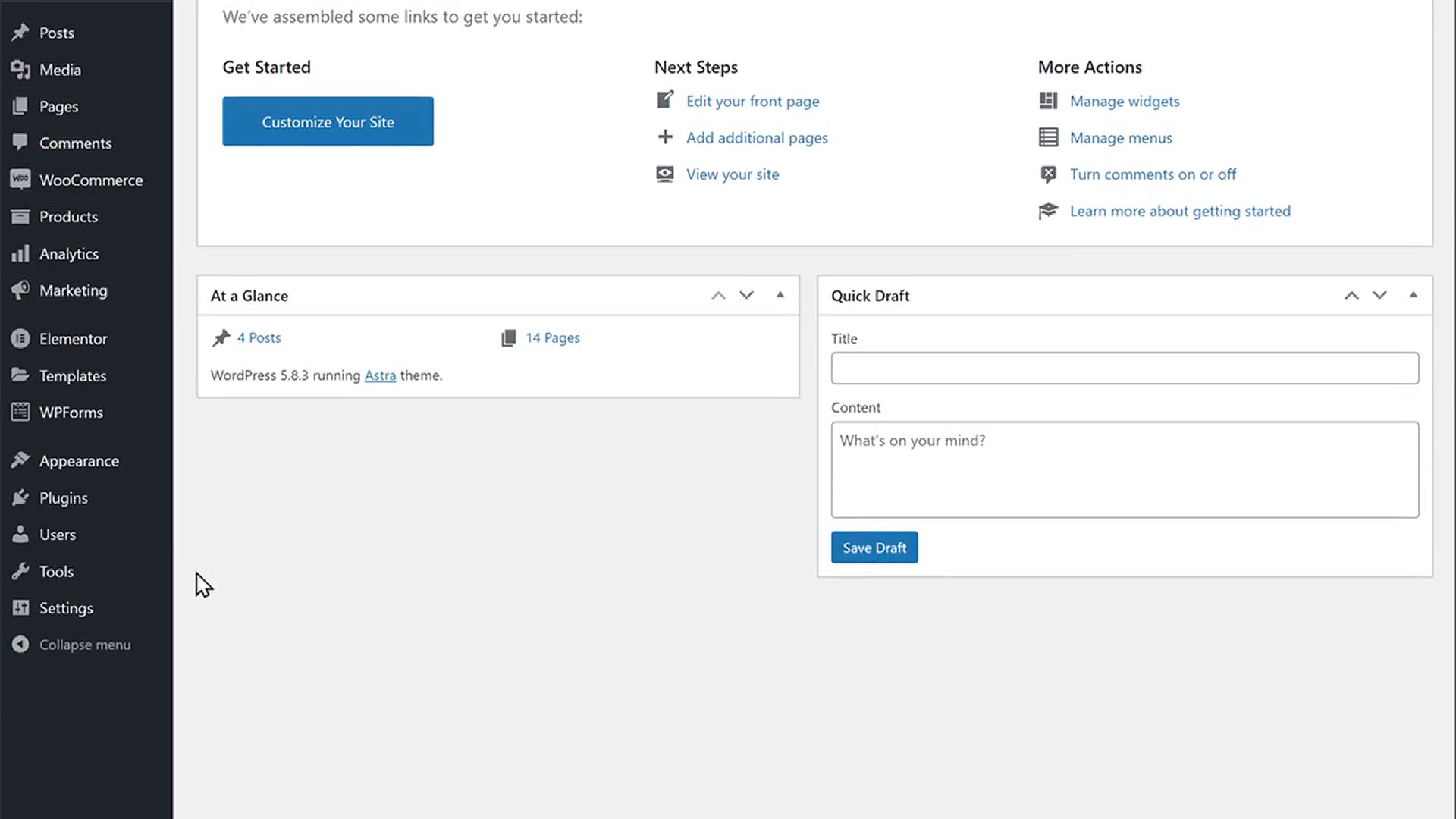Screen dimensions: 1456x819
Task: Click the graduation cap getting started icon
Action: pyautogui.click(x=1048, y=211)
